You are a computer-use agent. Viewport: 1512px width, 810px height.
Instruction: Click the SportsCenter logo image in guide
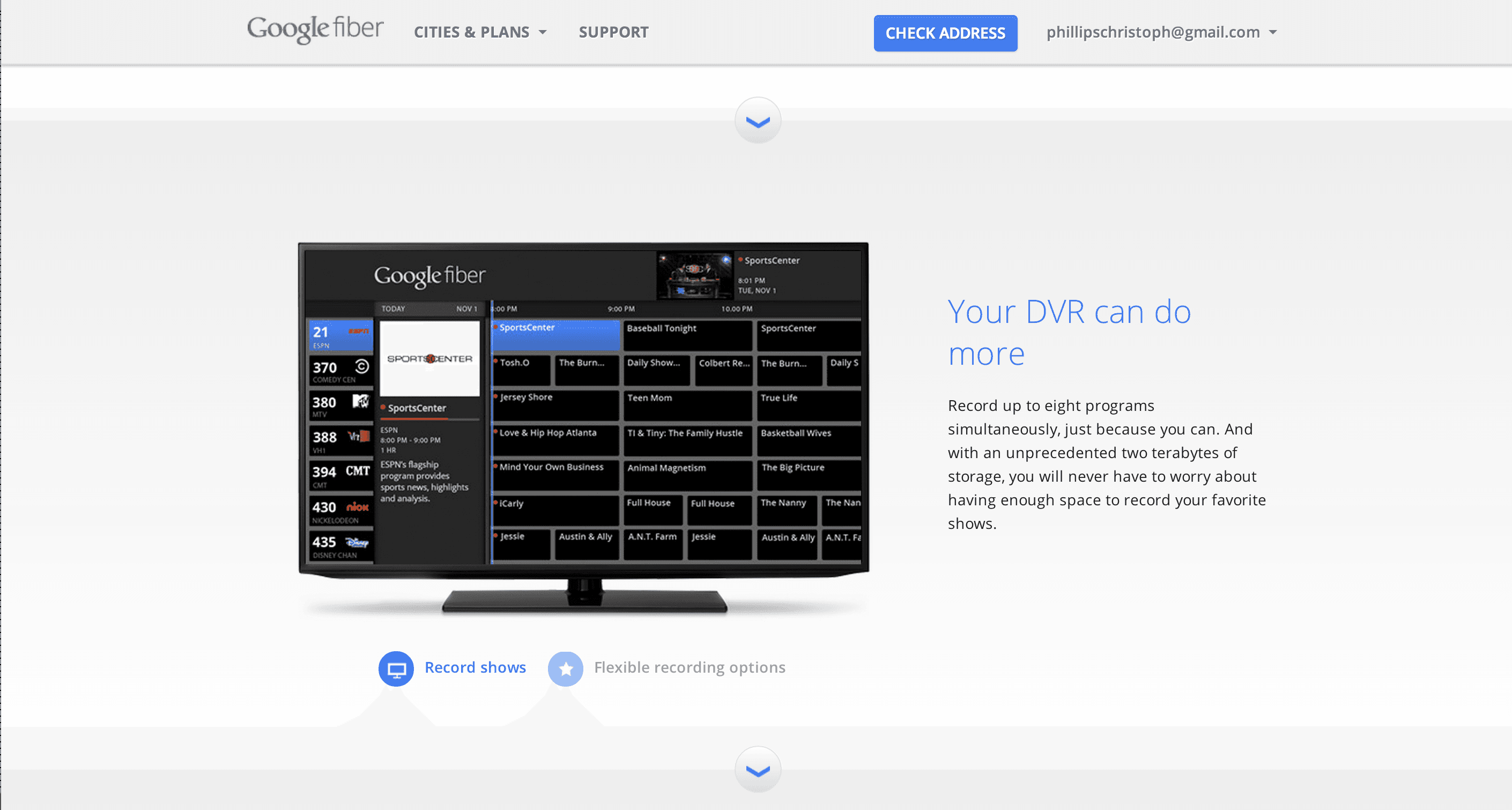pos(429,358)
